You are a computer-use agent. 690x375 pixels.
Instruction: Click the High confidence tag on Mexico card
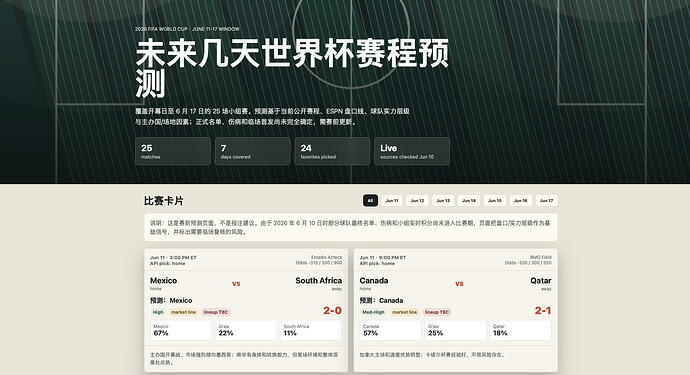(x=158, y=312)
